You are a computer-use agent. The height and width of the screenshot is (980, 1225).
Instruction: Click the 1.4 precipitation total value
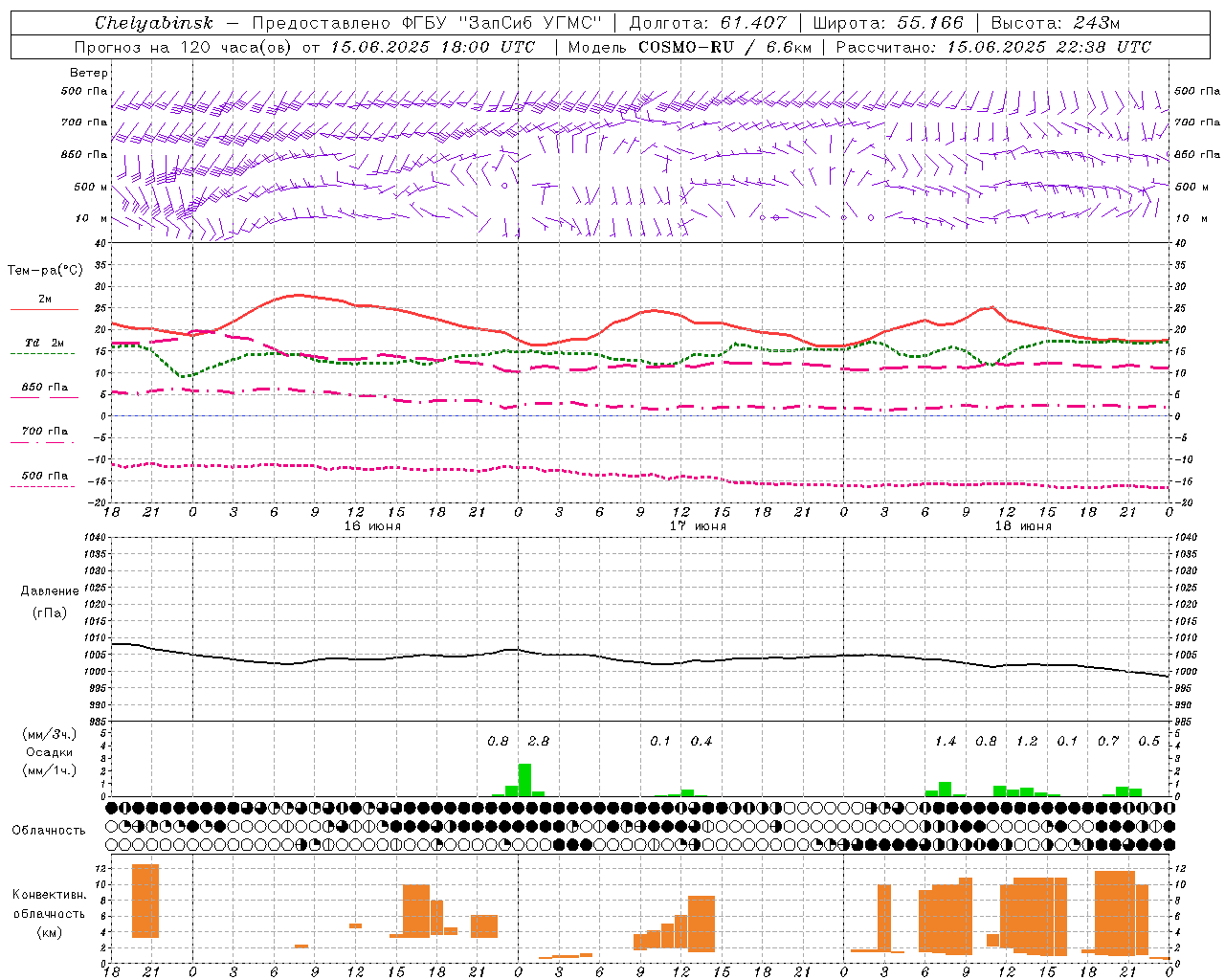click(946, 741)
